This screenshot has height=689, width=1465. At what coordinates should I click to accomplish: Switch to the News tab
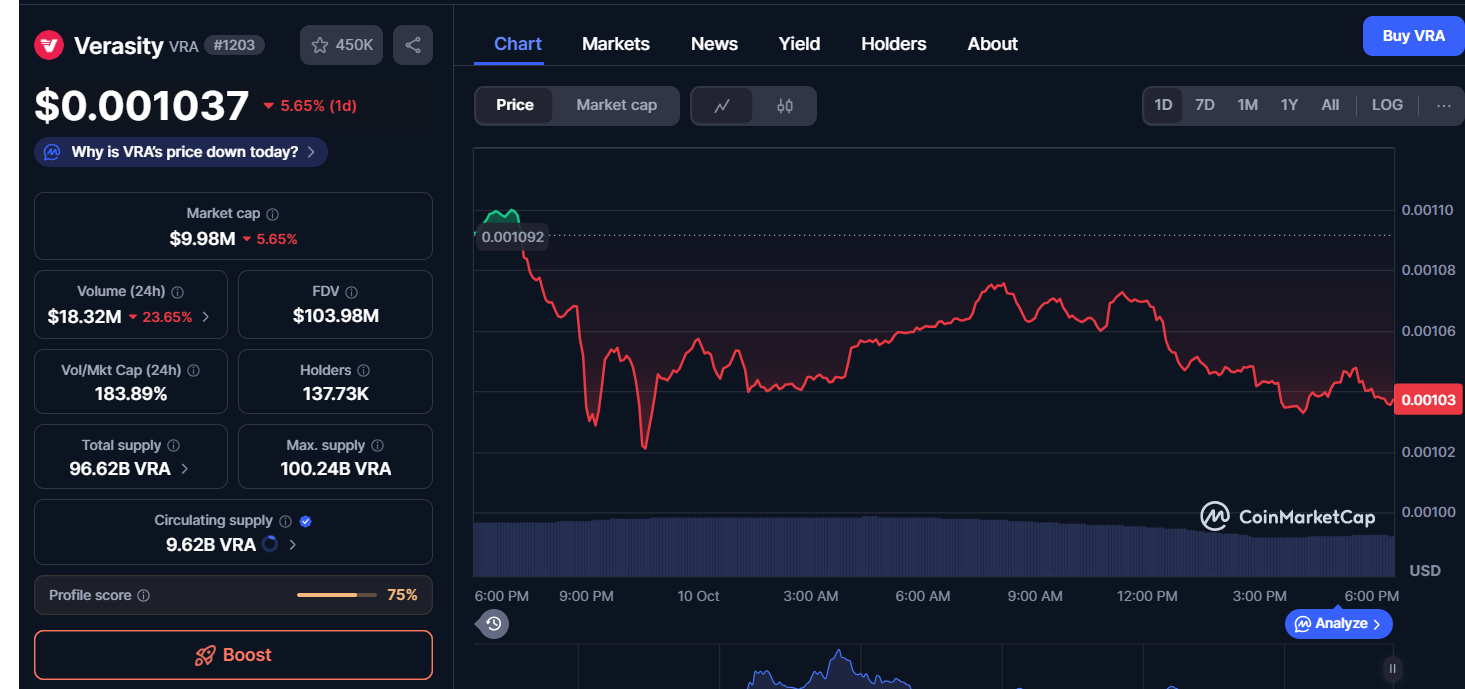coord(714,44)
